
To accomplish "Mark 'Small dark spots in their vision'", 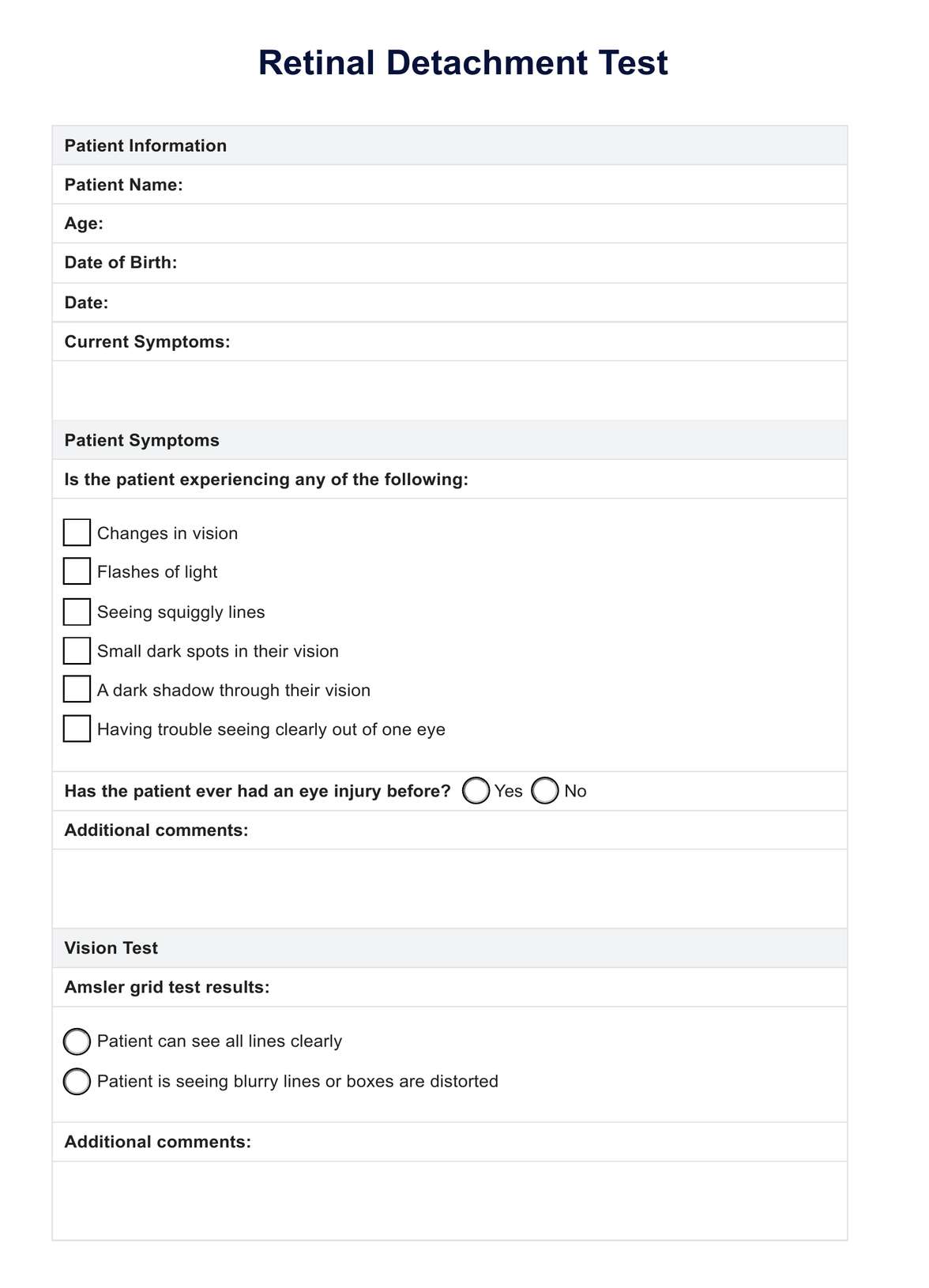I will tap(77, 651).
